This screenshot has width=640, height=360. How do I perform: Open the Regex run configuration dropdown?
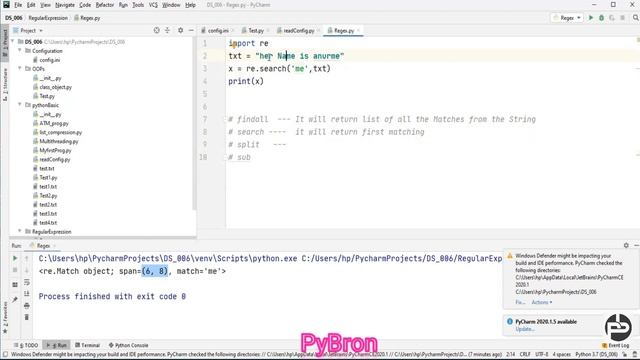pos(567,18)
